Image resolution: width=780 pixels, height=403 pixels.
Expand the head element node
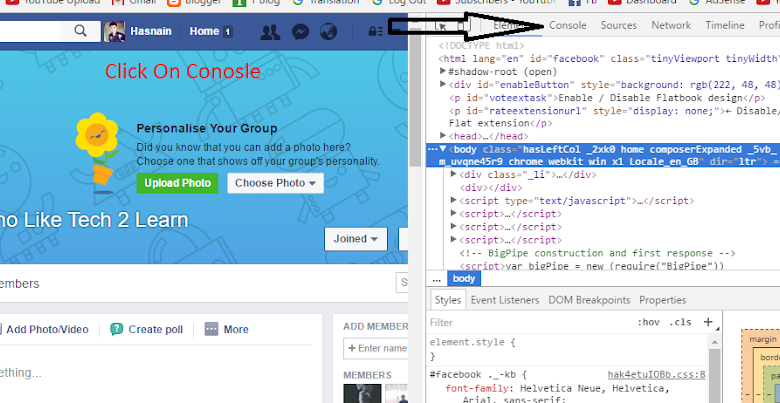pyautogui.click(x=443, y=135)
